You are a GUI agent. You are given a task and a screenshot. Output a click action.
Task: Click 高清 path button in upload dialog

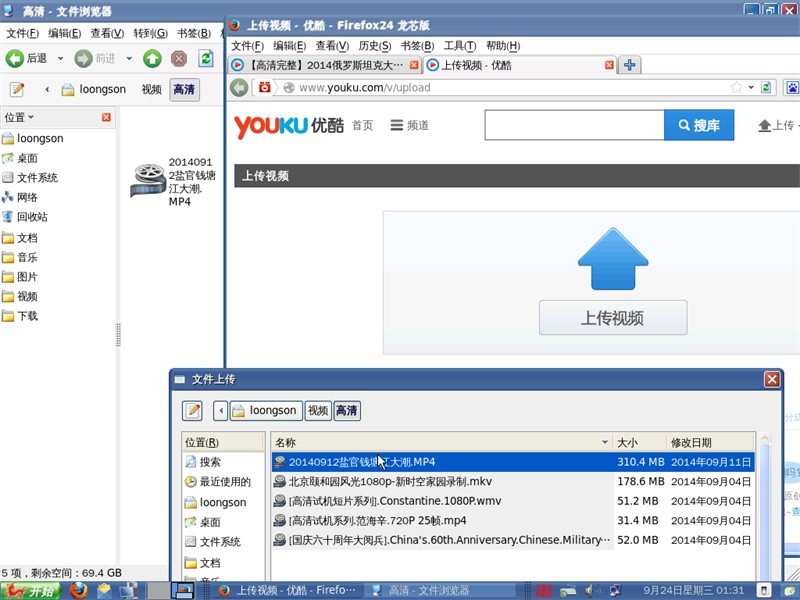coord(347,411)
